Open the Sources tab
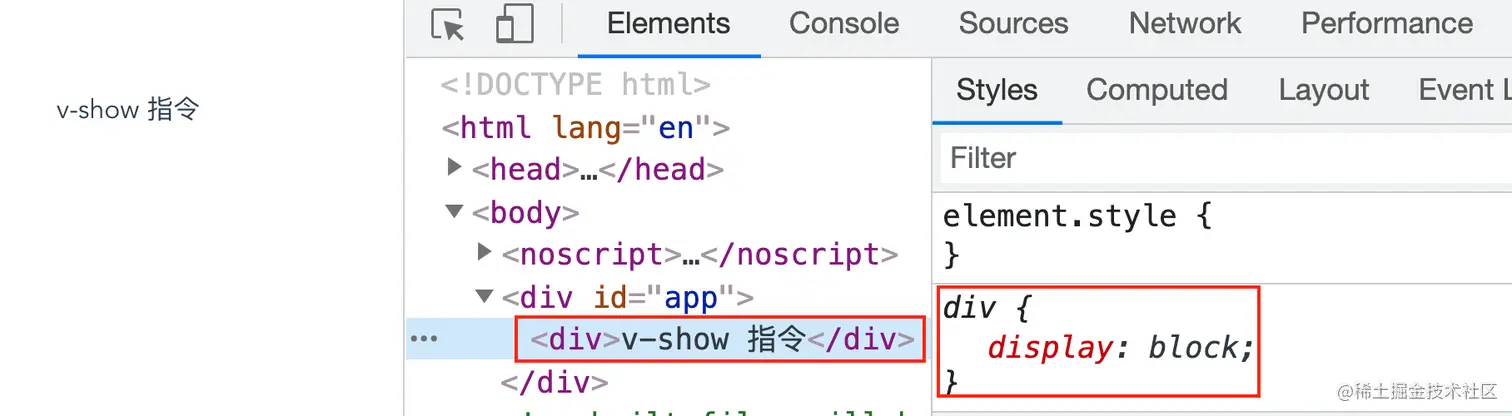The height and width of the screenshot is (416, 1512). coord(1013,24)
